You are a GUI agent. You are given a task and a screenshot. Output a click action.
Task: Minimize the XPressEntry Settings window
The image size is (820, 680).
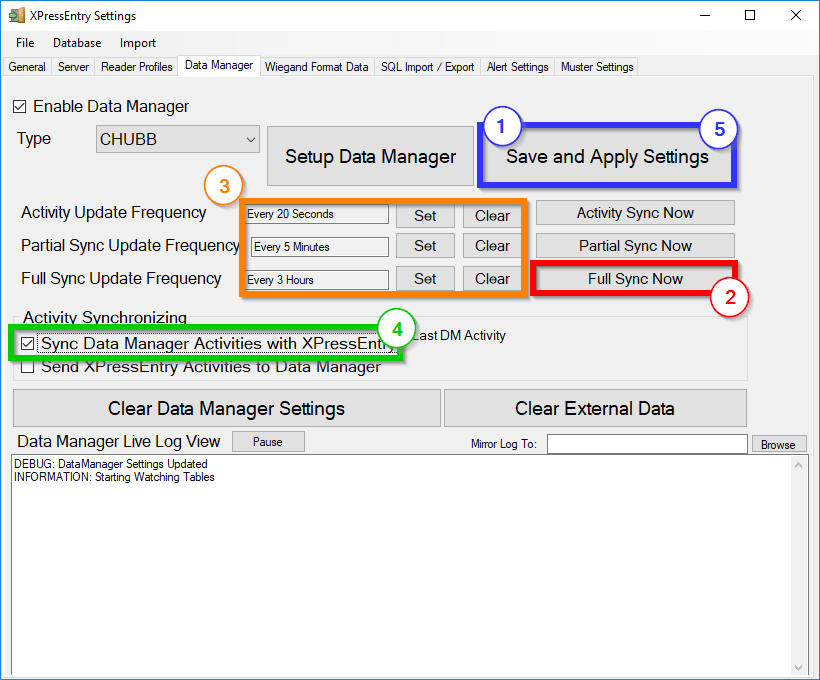(x=705, y=15)
